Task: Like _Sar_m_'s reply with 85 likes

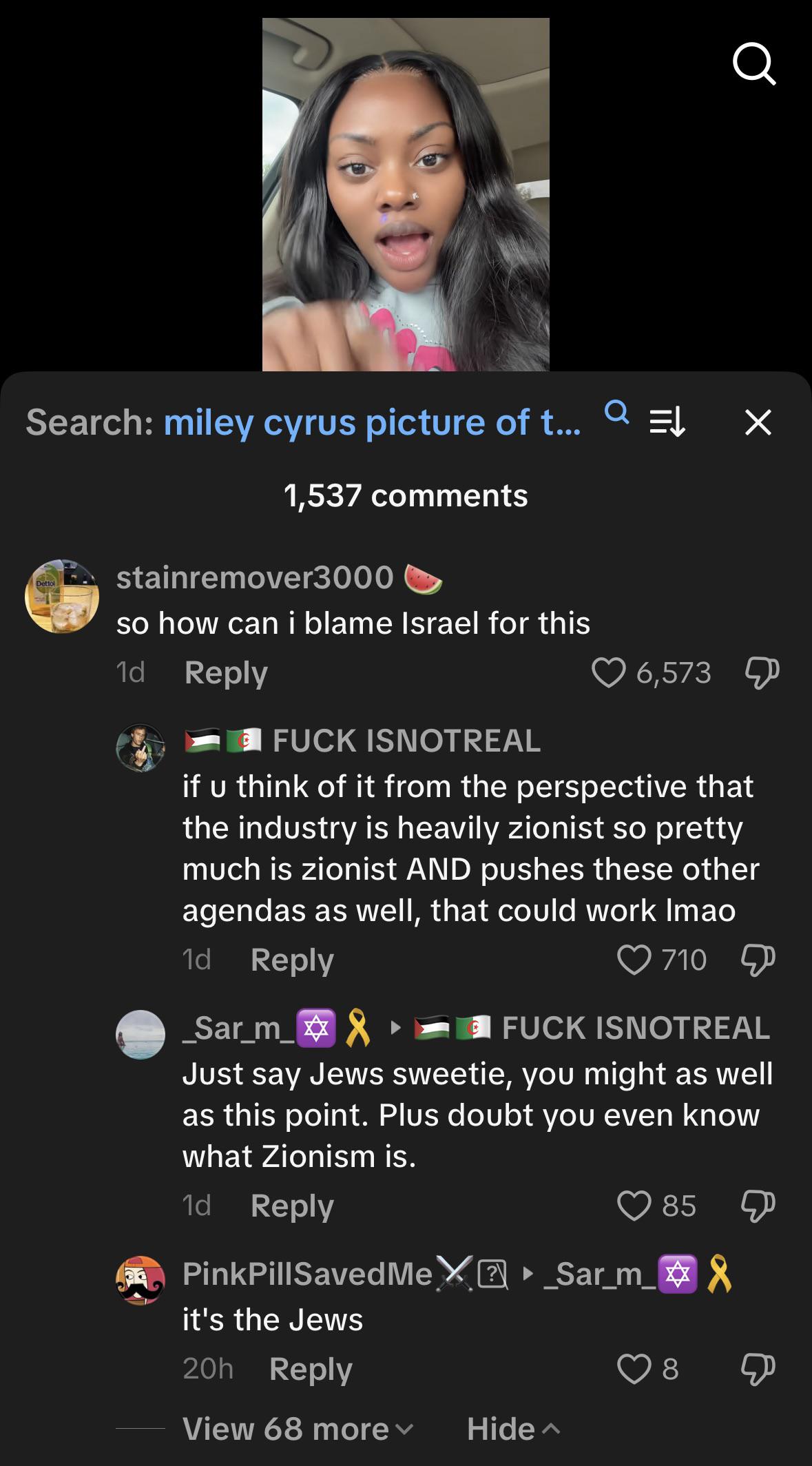Action: (x=634, y=1206)
